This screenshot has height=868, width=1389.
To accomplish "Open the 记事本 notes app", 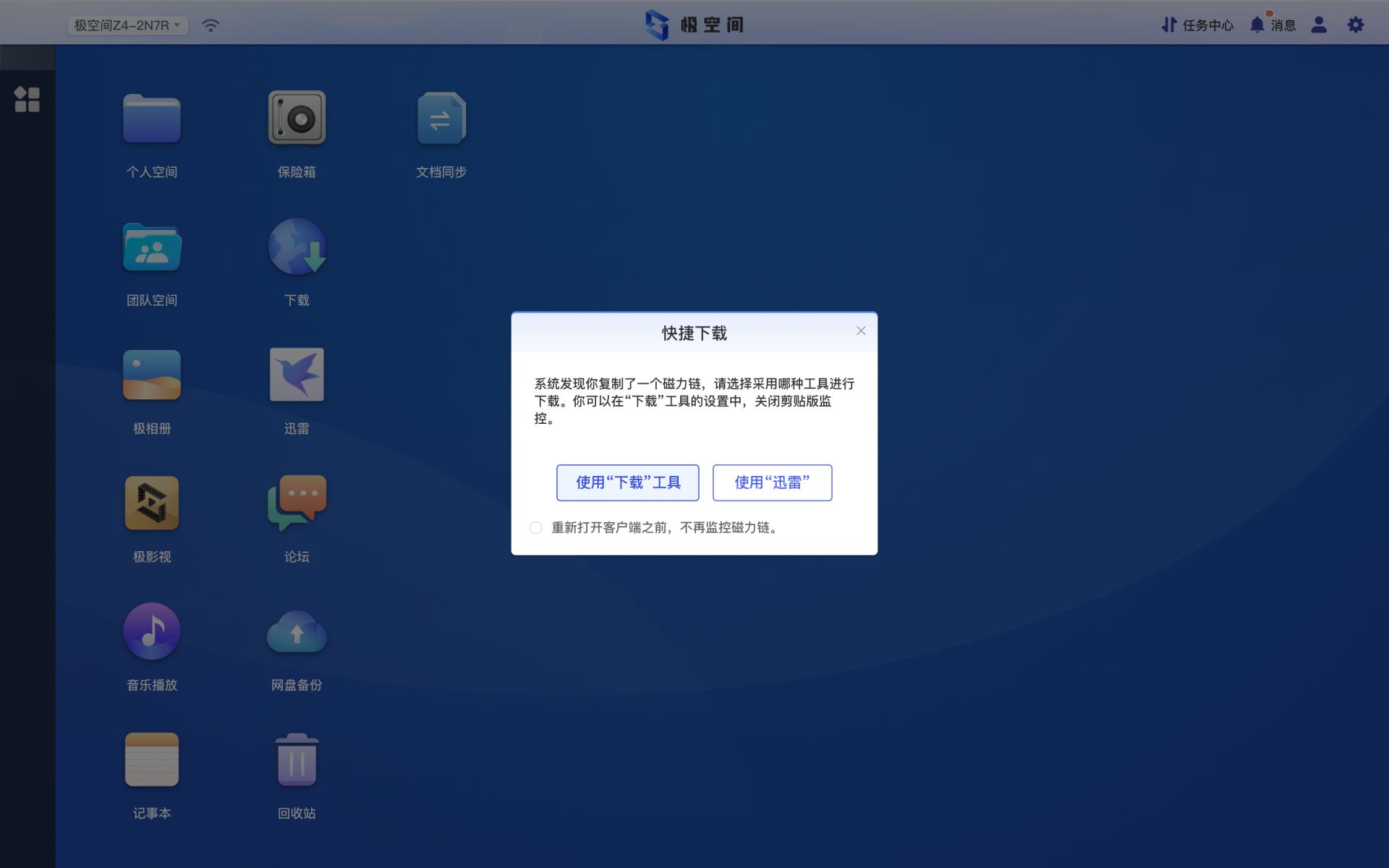I will pyautogui.click(x=151, y=759).
